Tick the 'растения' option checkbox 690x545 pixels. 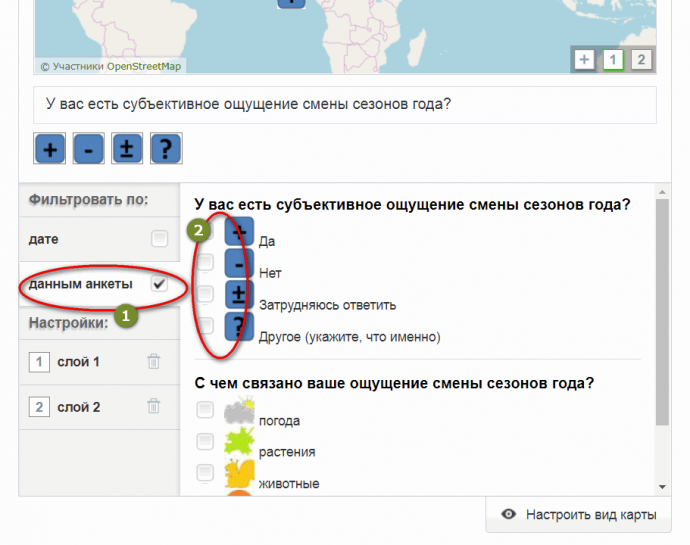[x=205, y=441]
